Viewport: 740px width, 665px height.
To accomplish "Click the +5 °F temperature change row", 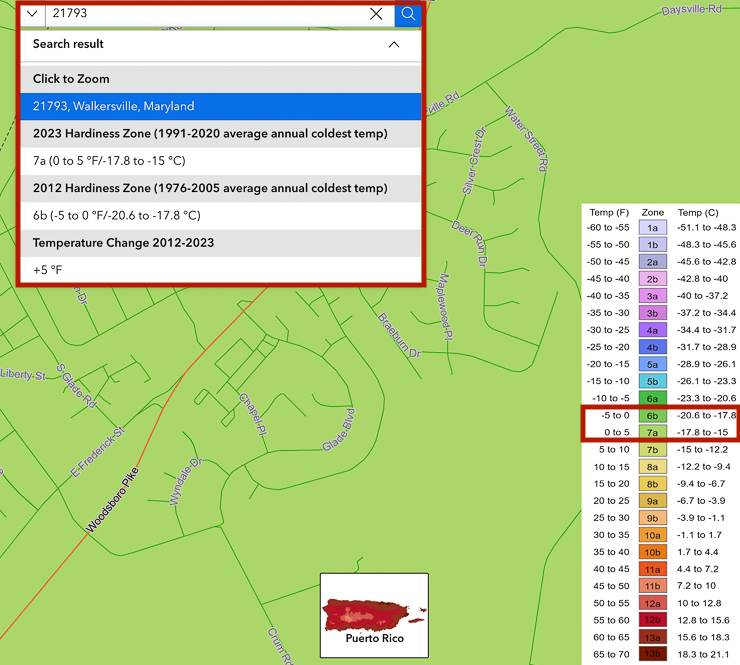I will point(220,270).
